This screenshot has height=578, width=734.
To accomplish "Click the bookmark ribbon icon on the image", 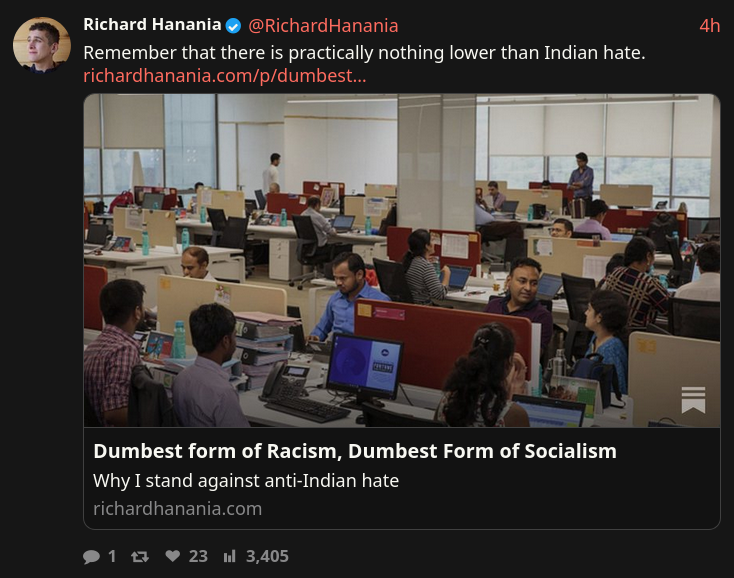I will click(693, 400).
